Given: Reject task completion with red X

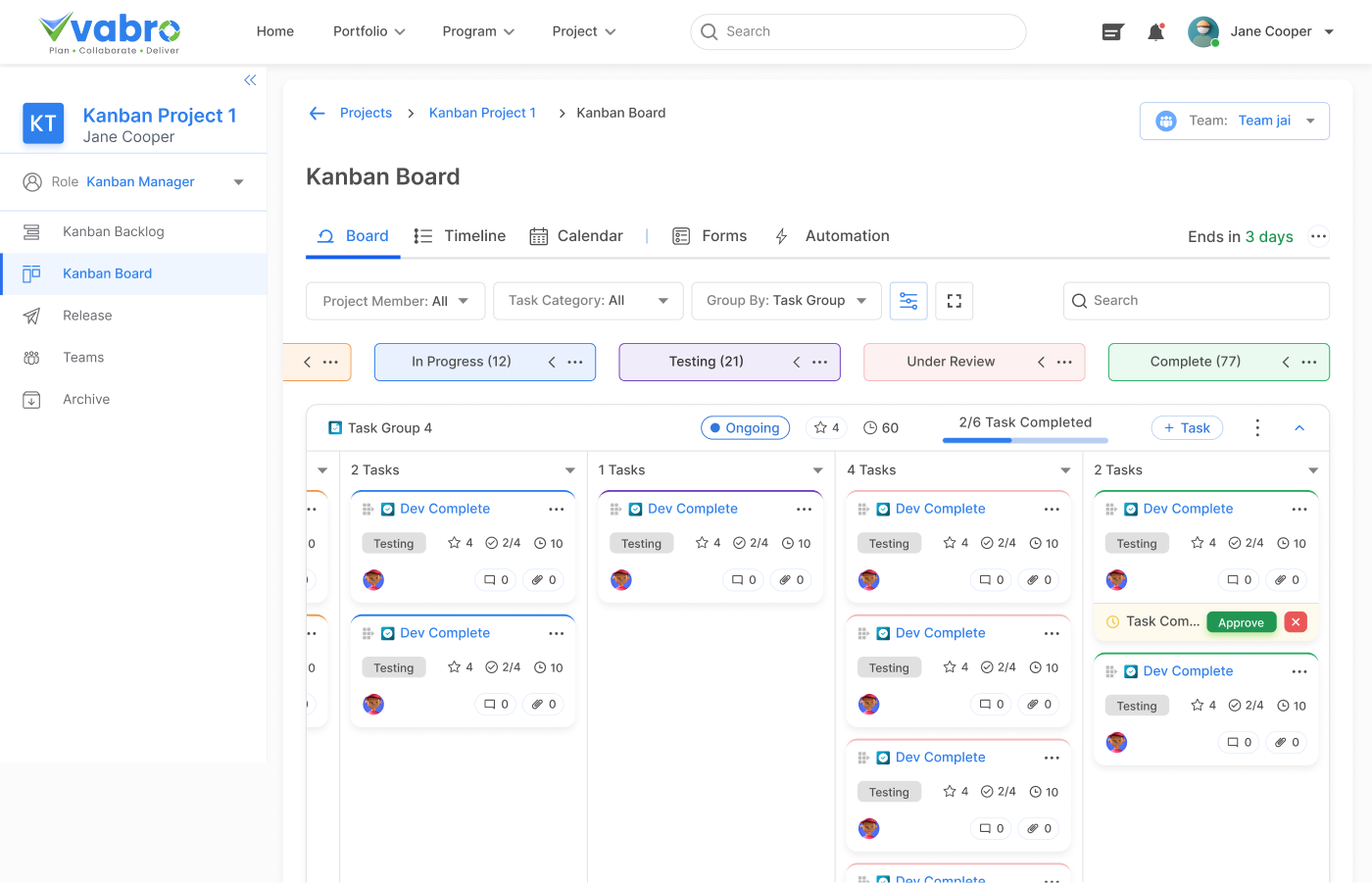Looking at the screenshot, I should click(1296, 622).
